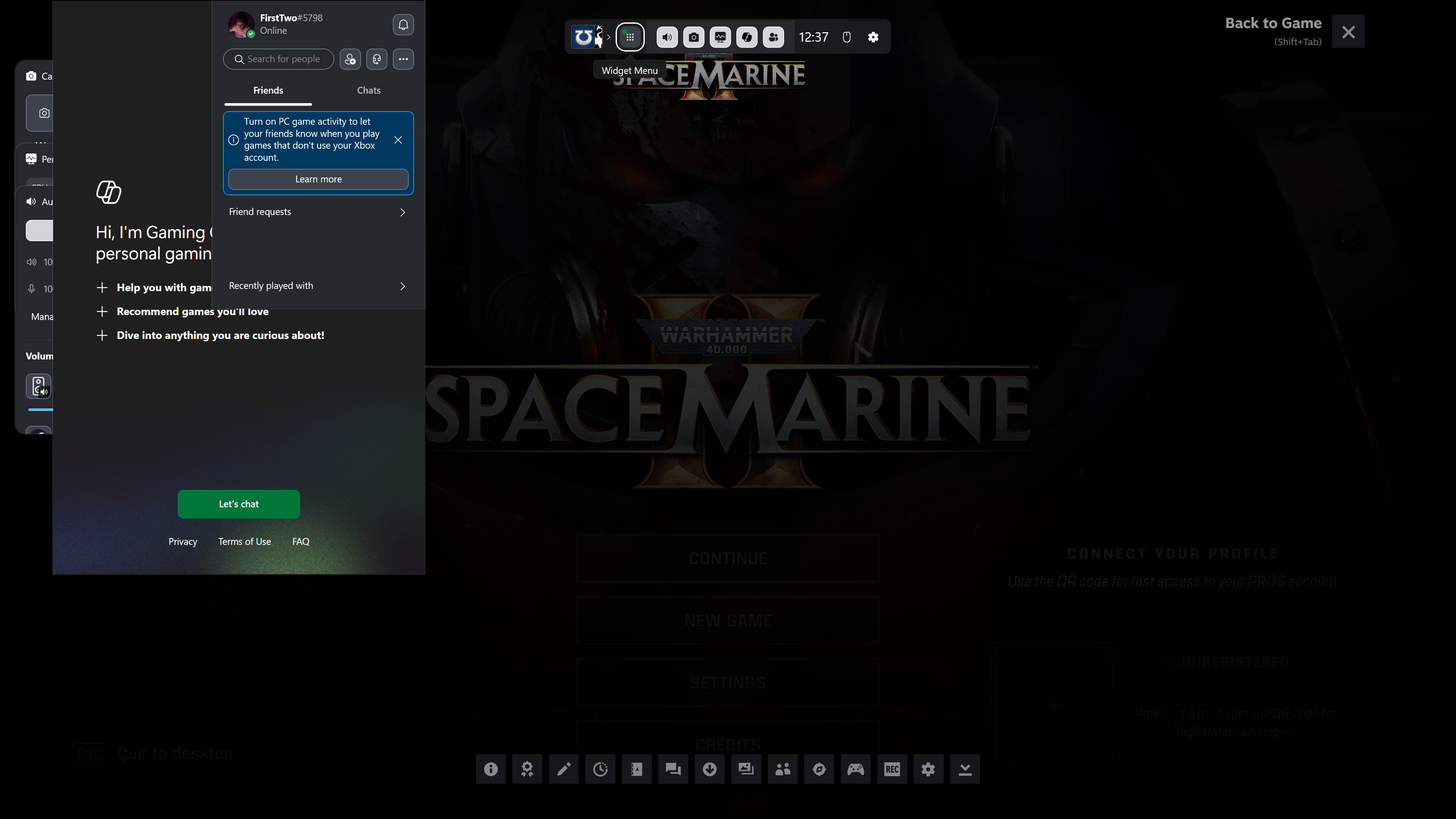Expand 'Help you with games' item

click(154, 288)
